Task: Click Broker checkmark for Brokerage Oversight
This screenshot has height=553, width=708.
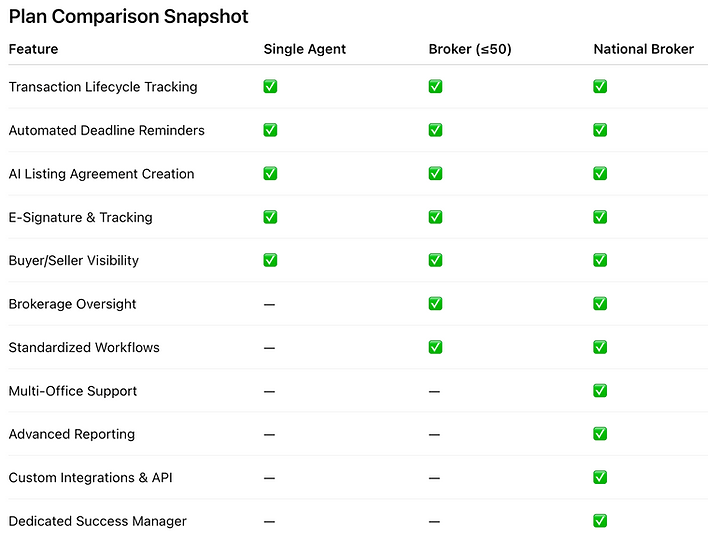Action: click(435, 304)
